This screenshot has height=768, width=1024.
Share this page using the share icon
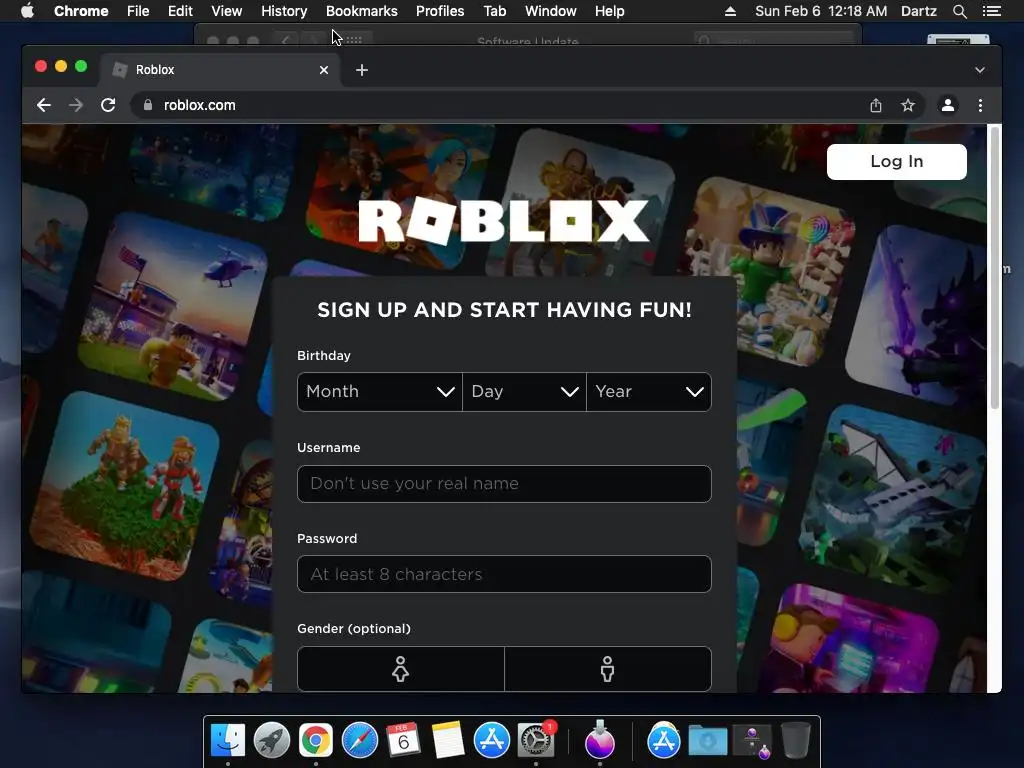(876, 105)
